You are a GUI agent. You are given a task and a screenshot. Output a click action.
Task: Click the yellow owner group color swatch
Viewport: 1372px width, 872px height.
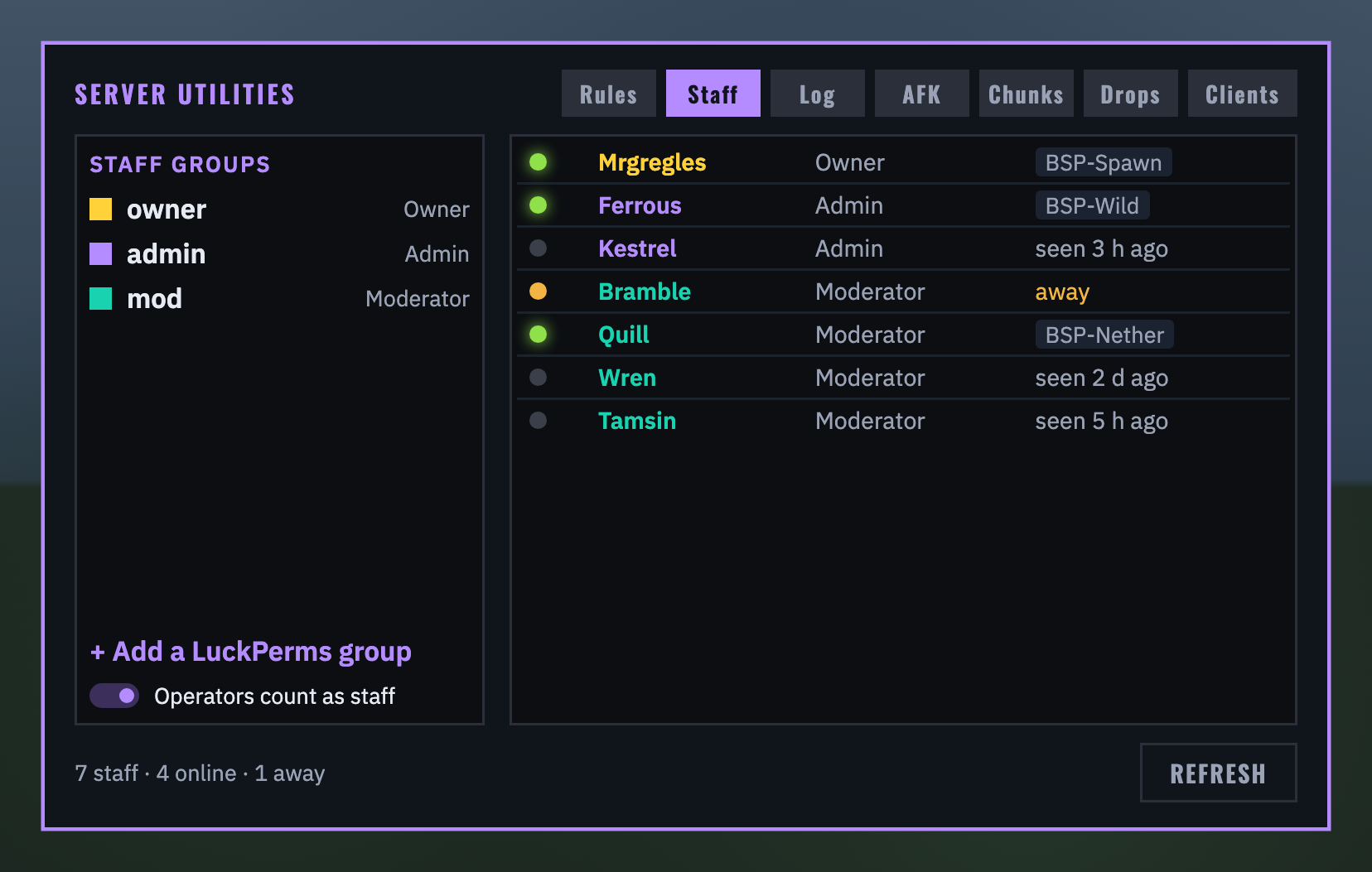point(100,209)
